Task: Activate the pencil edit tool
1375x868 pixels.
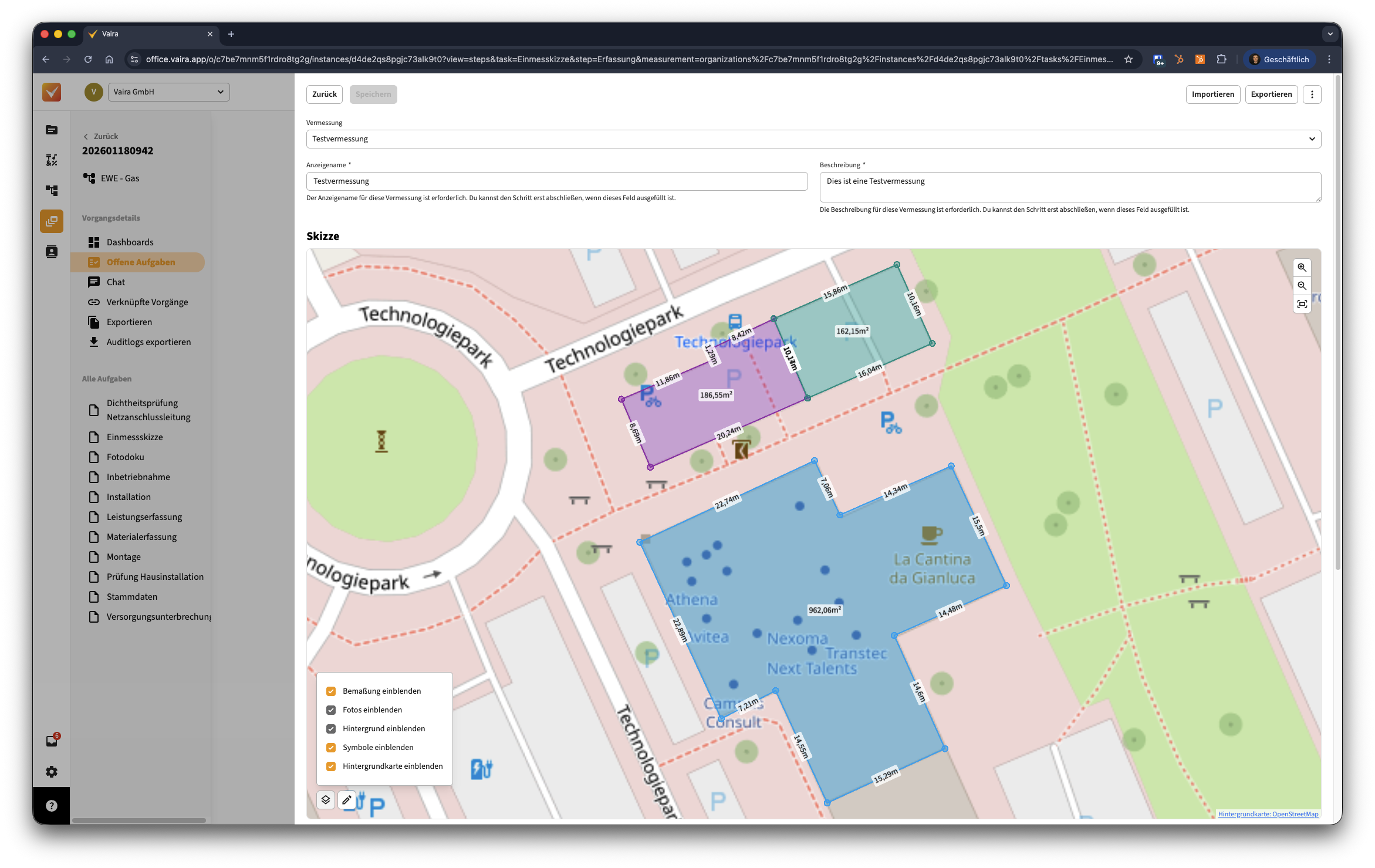Action: pos(347,799)
